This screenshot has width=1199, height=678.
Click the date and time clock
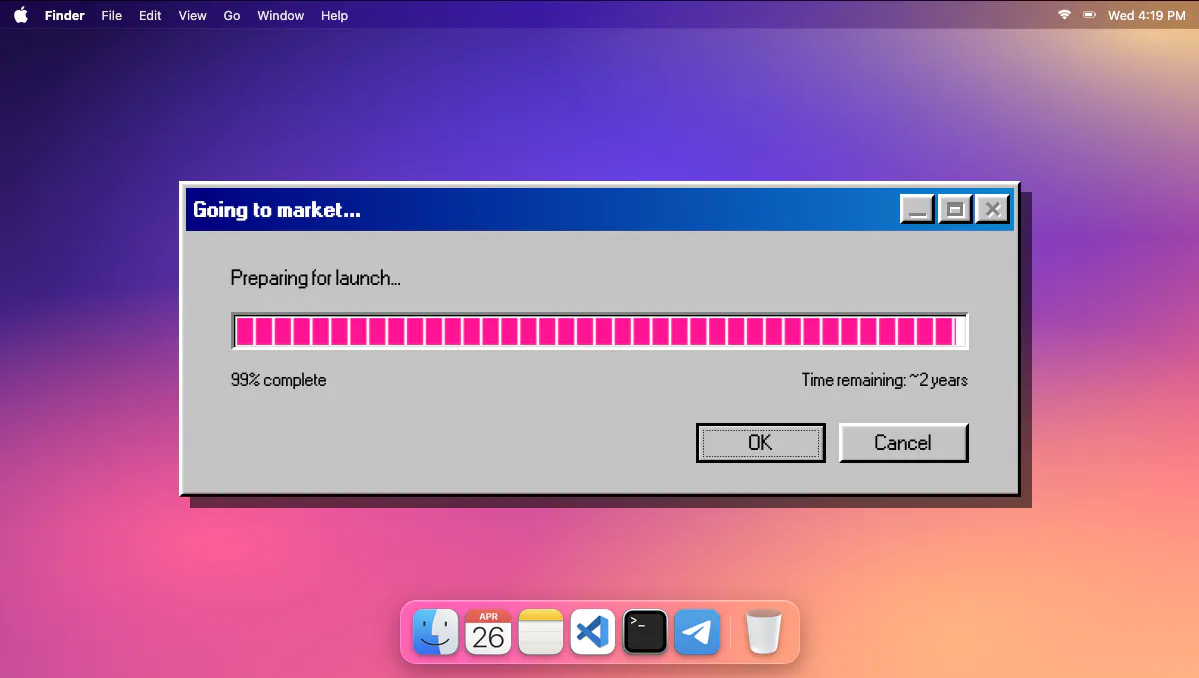click(x=1146, y=15)
